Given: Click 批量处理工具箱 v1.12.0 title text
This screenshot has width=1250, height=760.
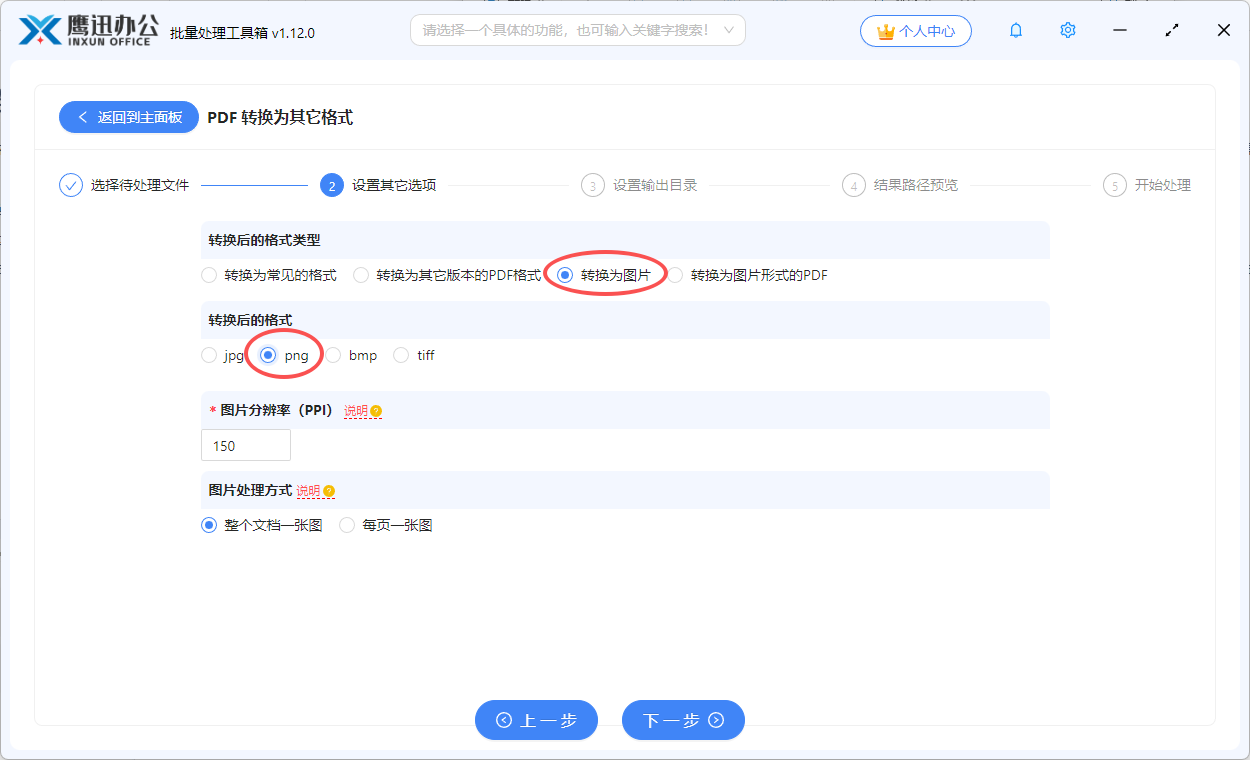Looking at the screenshot, I should click(242, 32).
